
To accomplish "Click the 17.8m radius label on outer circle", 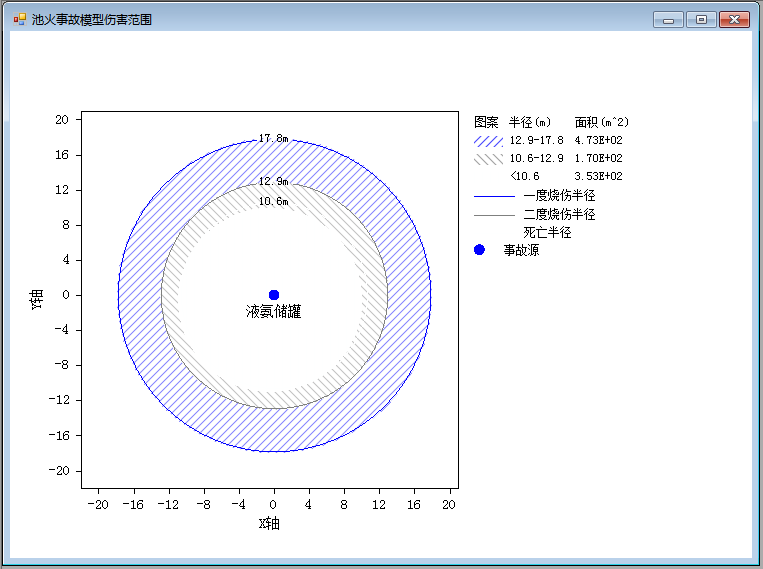I will pyautogui.click(x=273, y=139).
